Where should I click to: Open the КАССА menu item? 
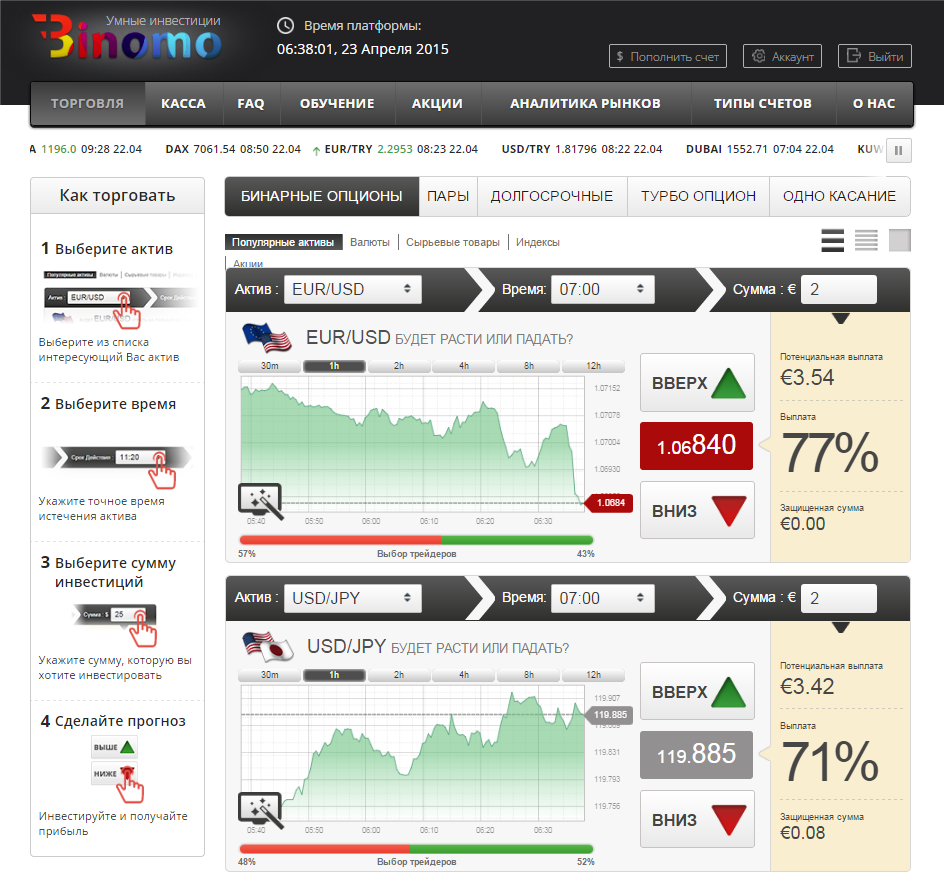183,104
